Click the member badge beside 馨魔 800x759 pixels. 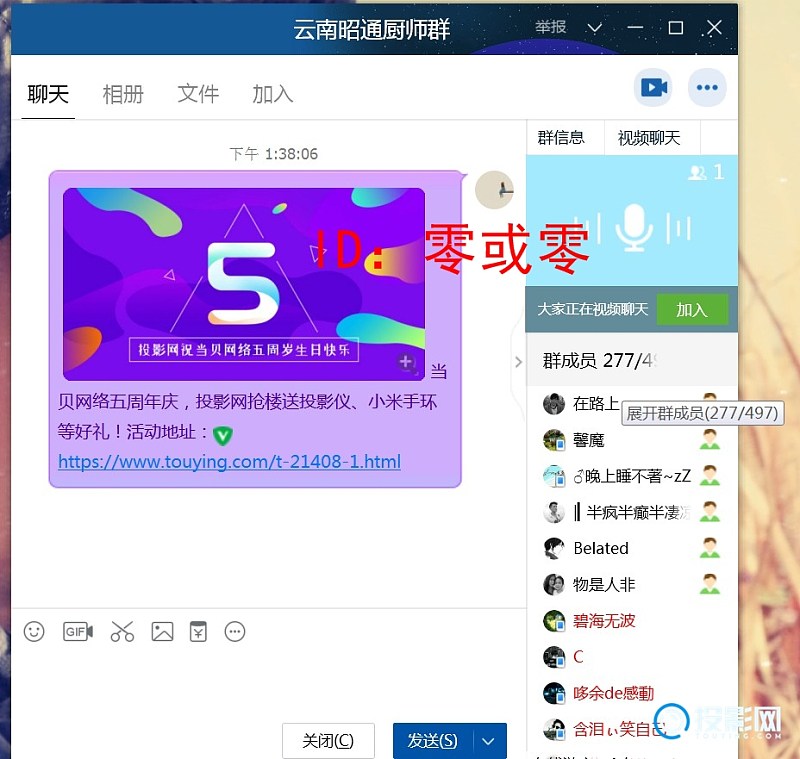[710, 439]
